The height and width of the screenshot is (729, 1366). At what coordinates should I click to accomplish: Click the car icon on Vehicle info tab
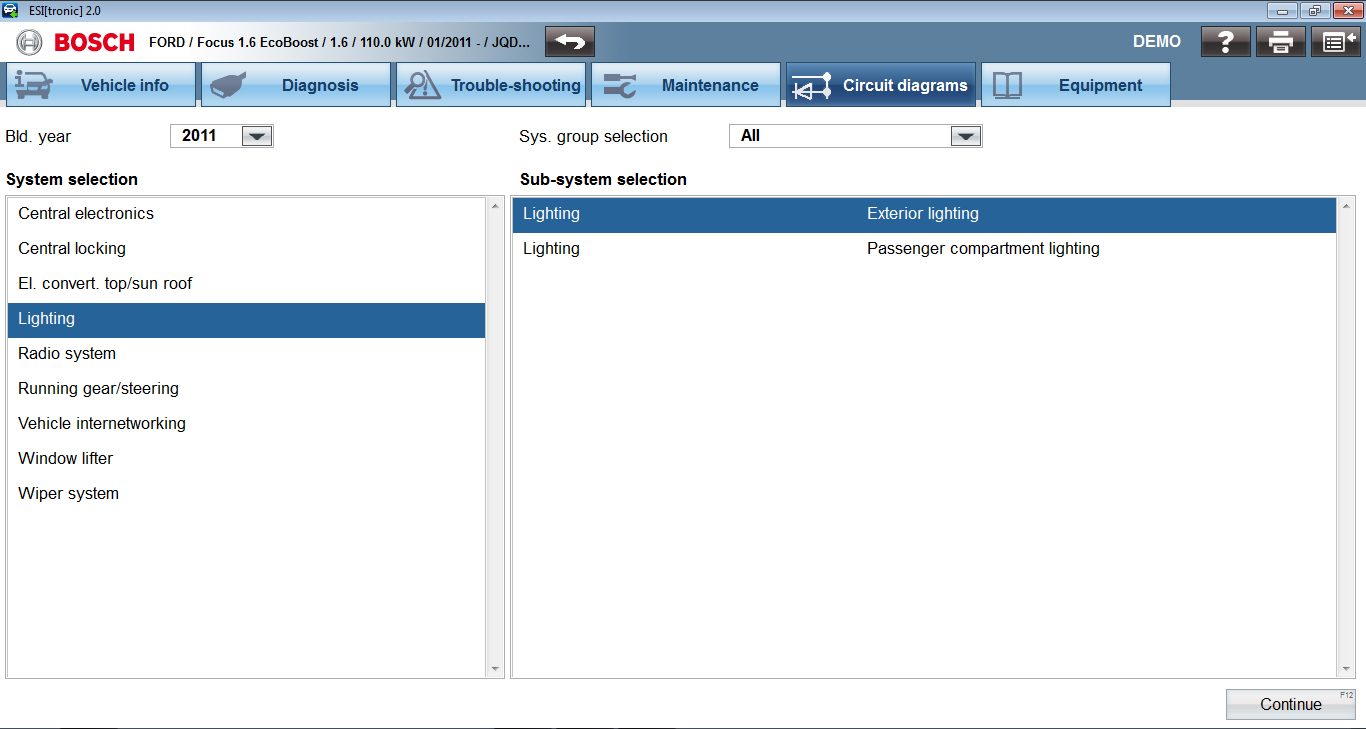pos(34,85)
